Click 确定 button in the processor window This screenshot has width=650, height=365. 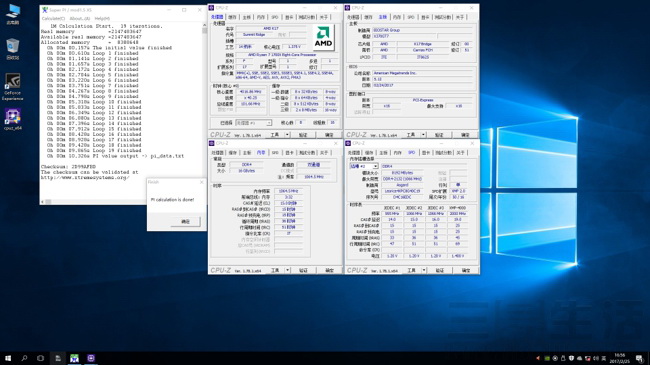pyautogui.click(x=329, y=135)
